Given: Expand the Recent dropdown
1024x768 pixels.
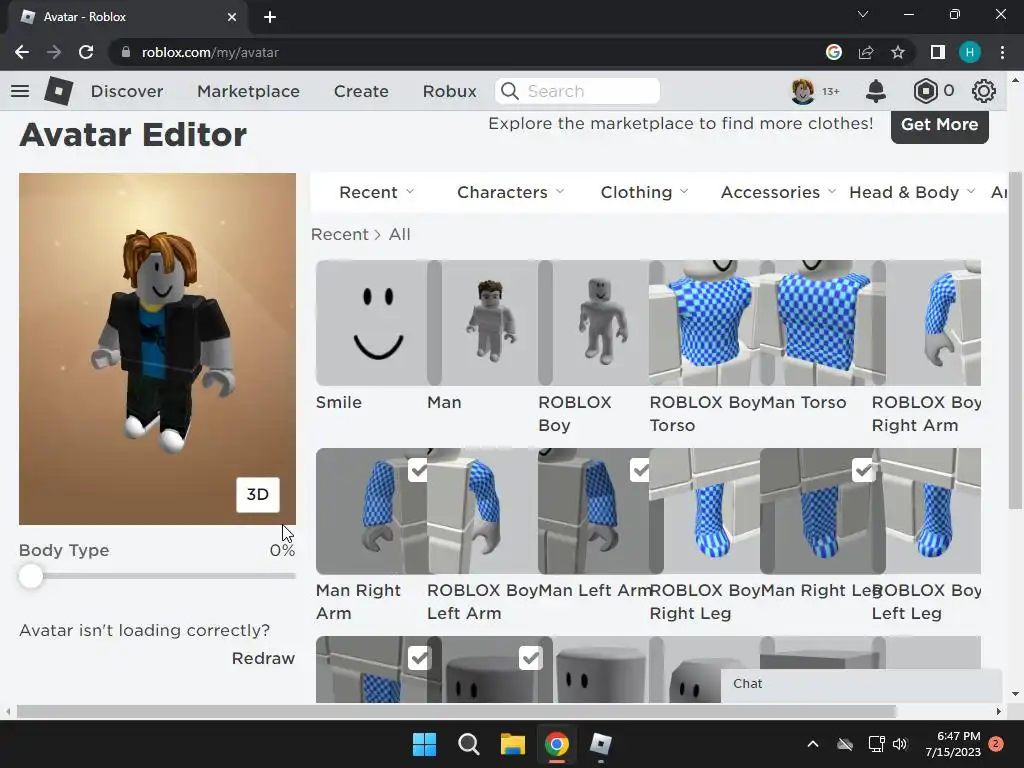Looking at the screenshot, I should point(377,192).
